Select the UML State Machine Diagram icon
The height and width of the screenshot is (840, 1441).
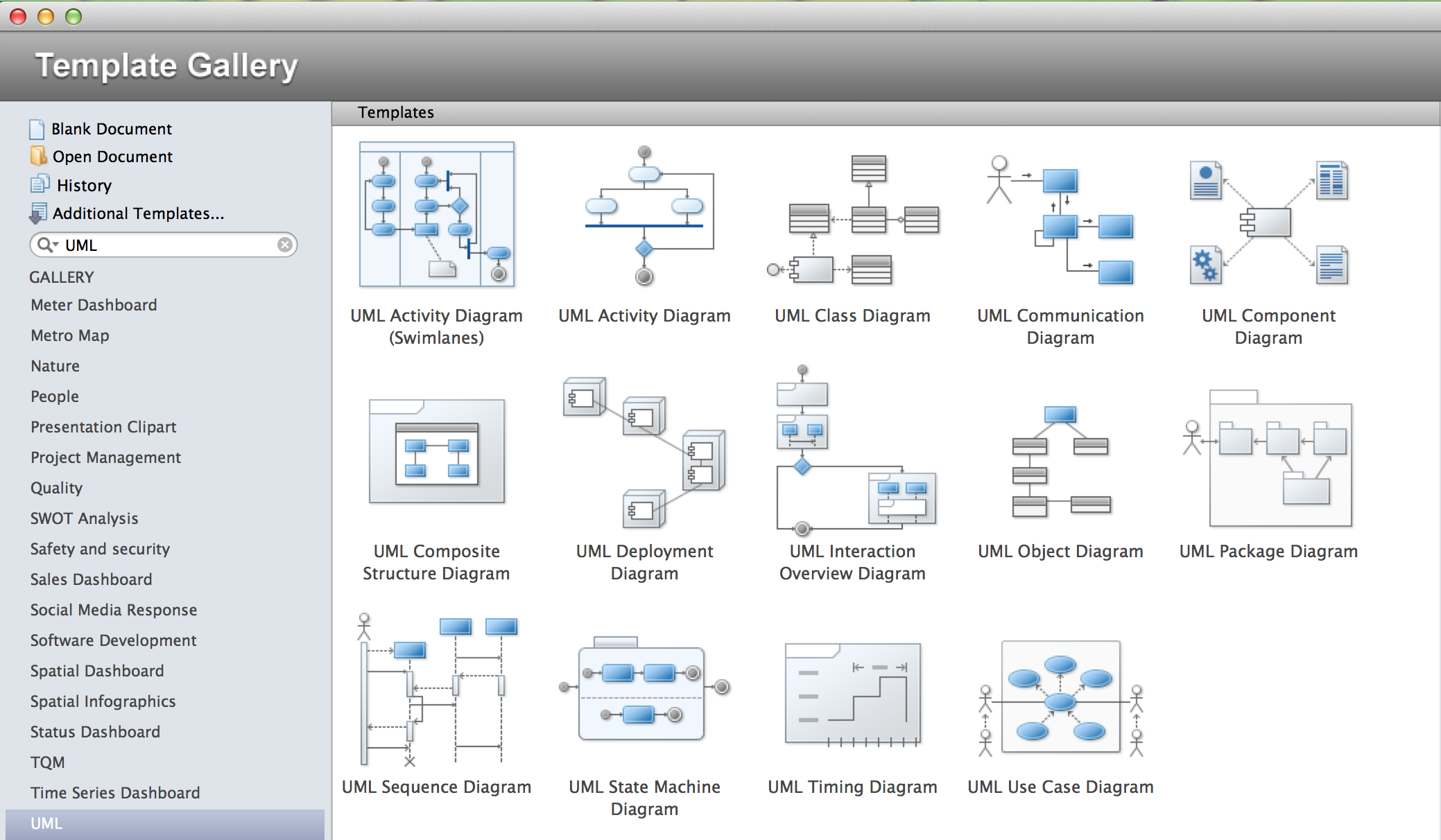click(x=644, y=691)
